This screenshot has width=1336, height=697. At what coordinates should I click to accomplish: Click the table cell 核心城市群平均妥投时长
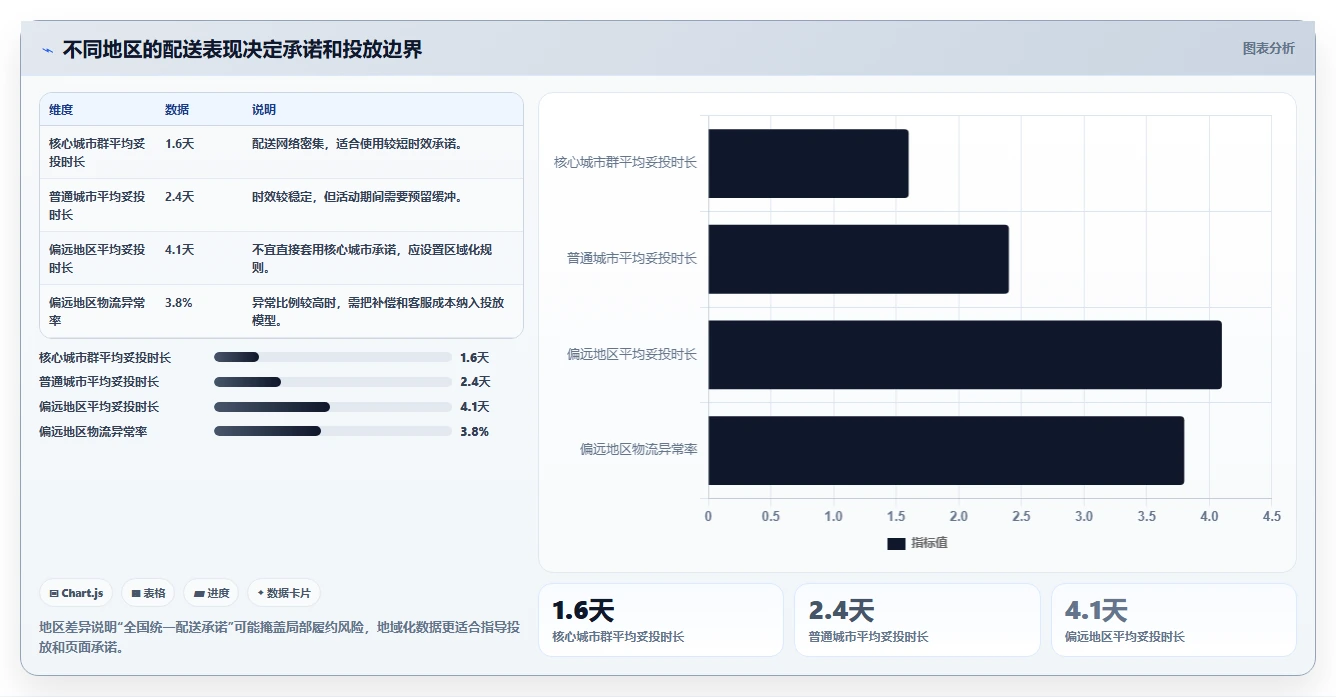[x=97, y=152]
